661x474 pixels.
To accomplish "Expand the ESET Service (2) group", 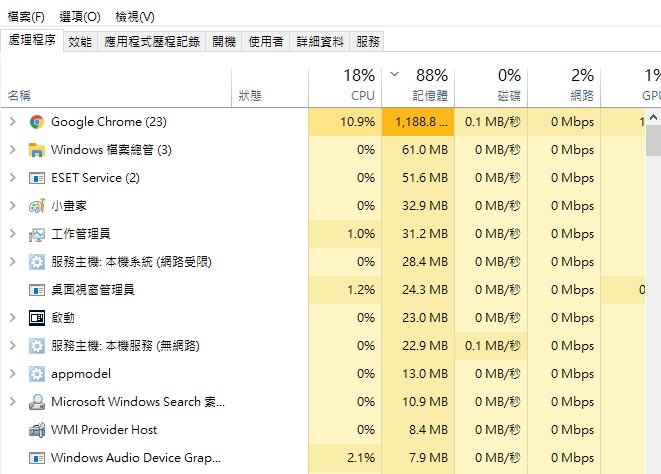I will tap(13, 178).
